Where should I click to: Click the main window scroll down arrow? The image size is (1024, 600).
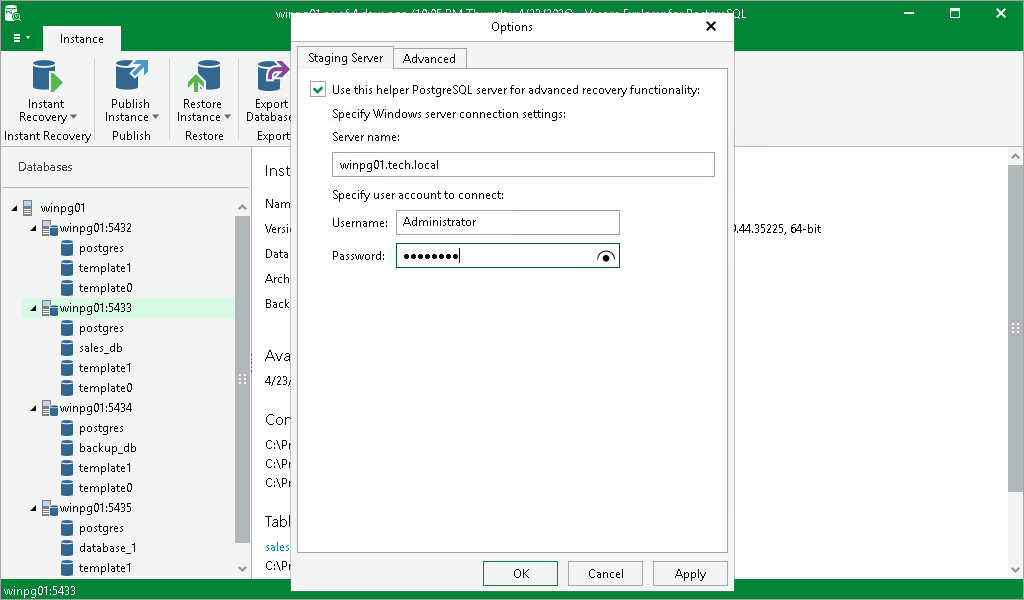[x=1015, y=569]
